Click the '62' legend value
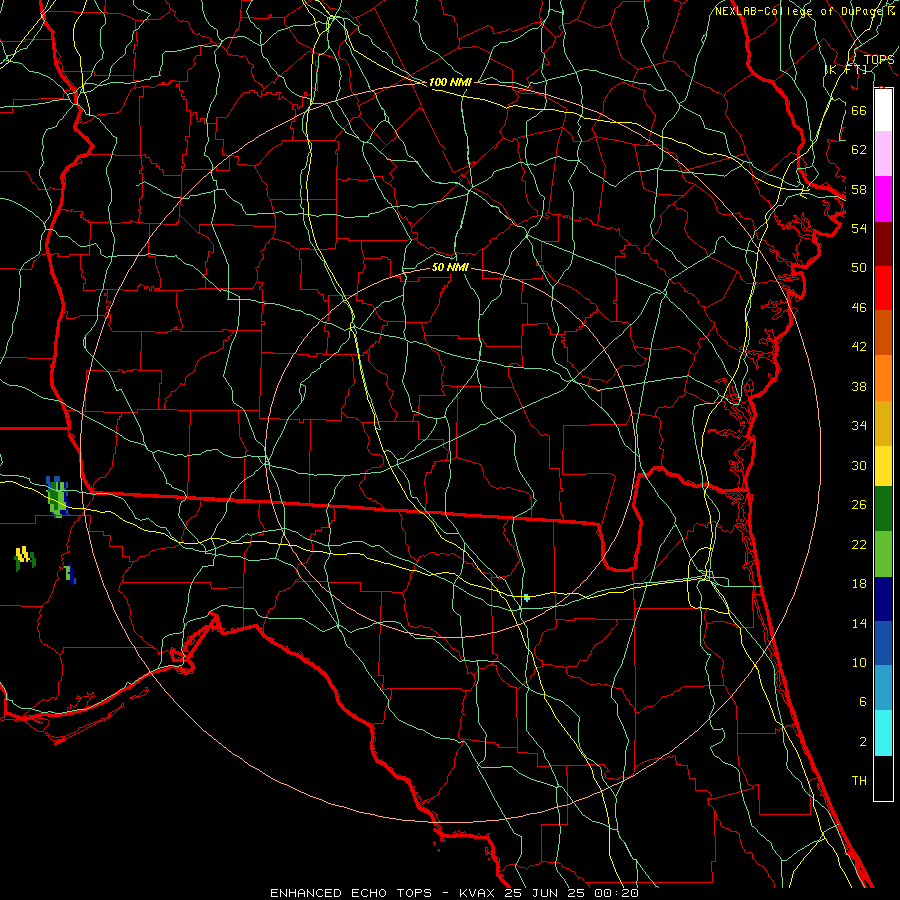This screenshot has width=900, height=900. (x=859, y=150)
